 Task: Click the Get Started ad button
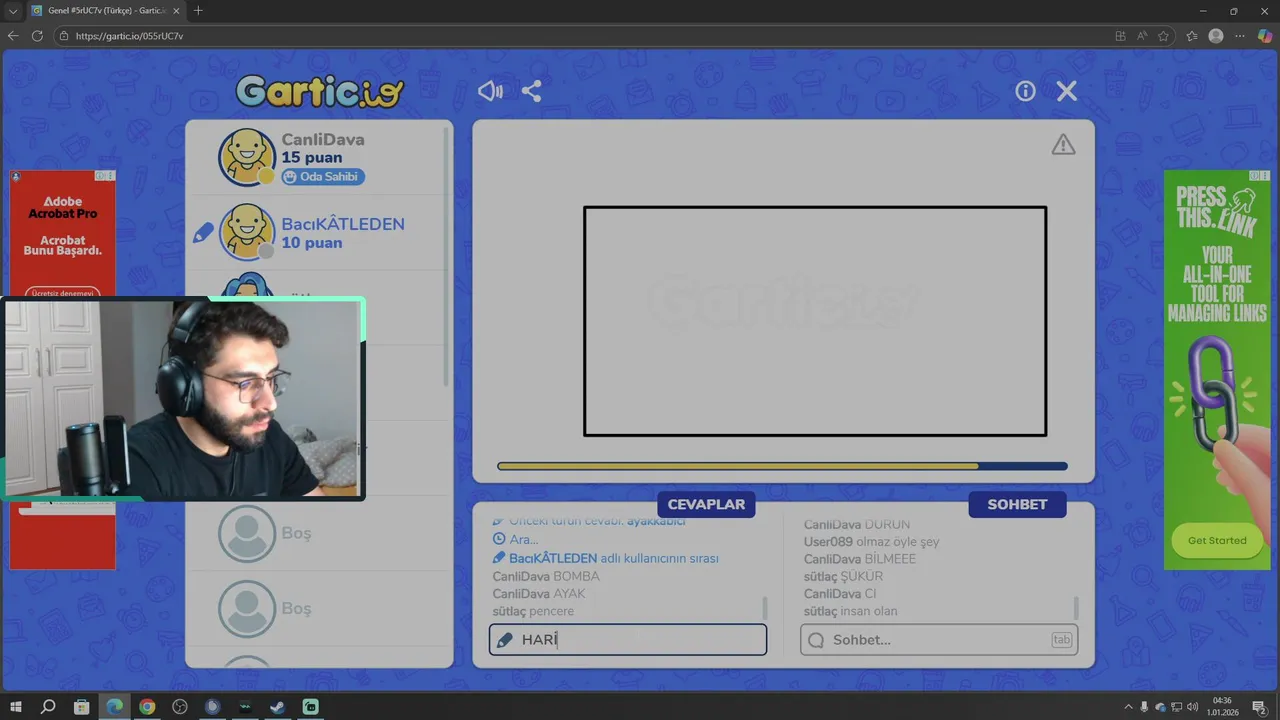point(1217,541)
